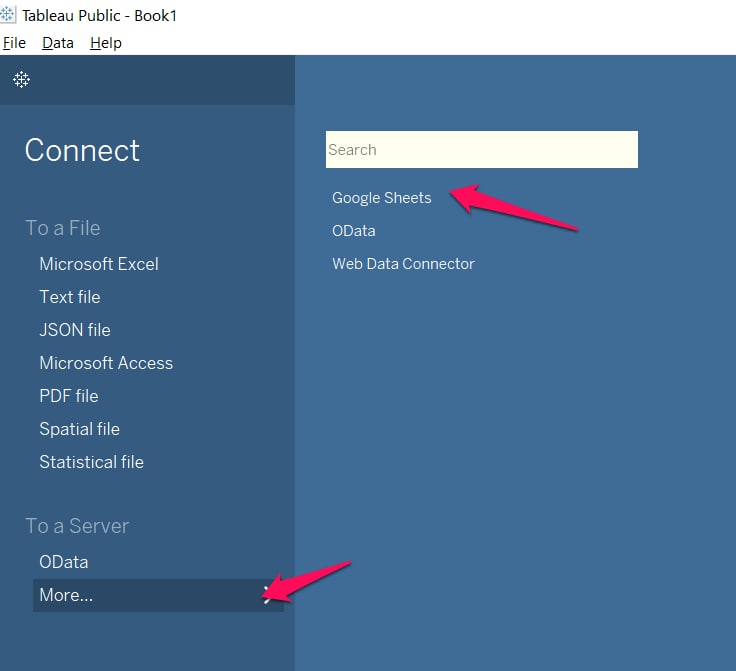Choose Web Data Connector

click(403, 264)
